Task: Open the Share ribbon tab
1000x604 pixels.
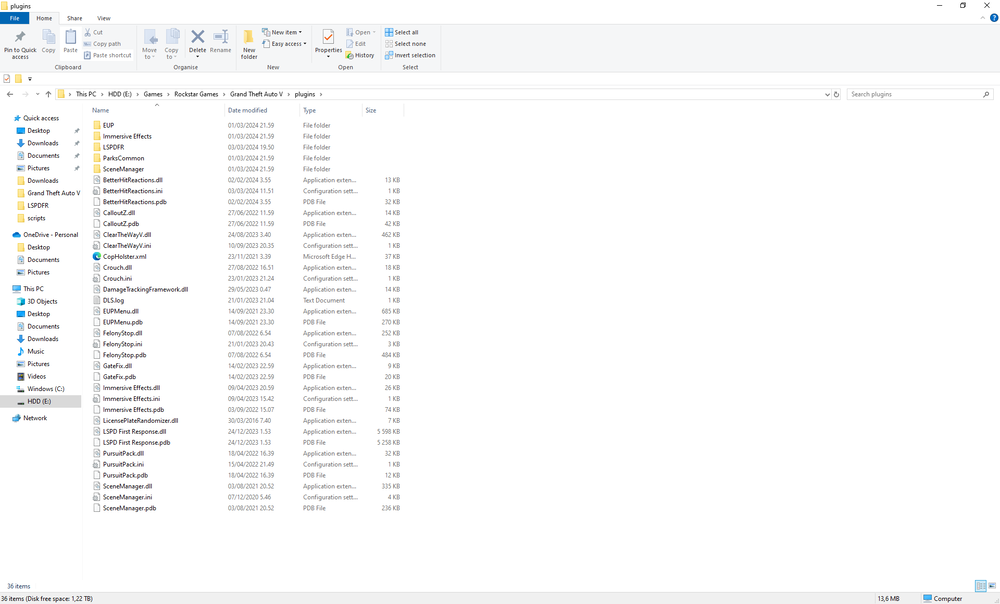Action: click(x=75, y=17)
